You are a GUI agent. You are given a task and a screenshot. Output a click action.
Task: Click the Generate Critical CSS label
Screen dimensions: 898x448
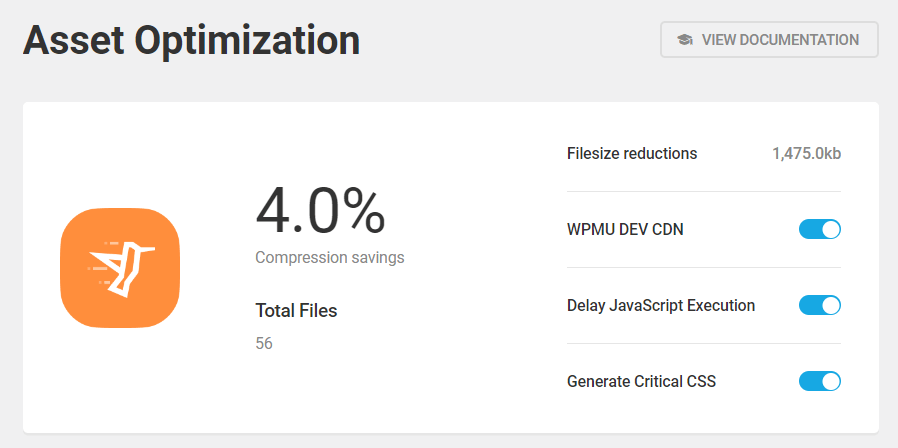point(641,381)
